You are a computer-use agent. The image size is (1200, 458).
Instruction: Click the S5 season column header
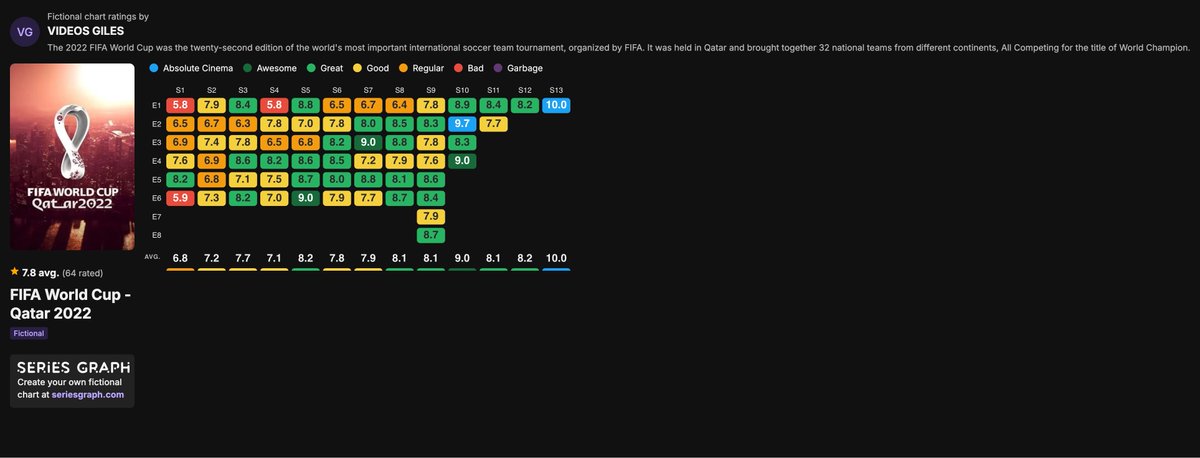point(306,90)
